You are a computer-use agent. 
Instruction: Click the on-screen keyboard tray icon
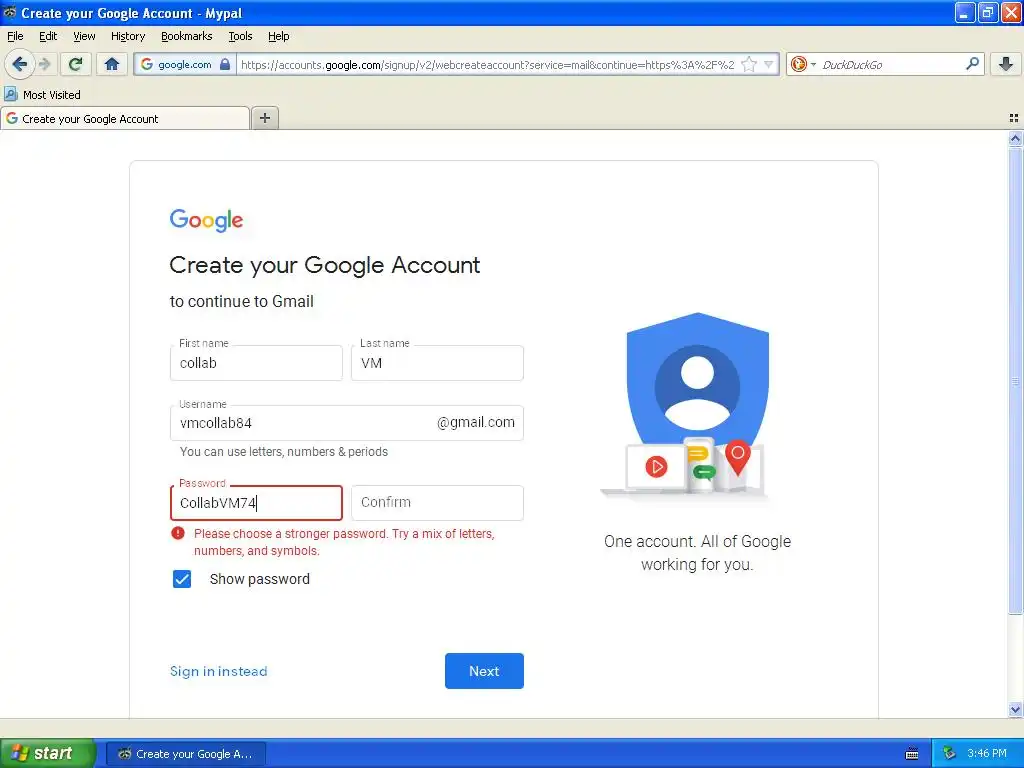[912, 754]
